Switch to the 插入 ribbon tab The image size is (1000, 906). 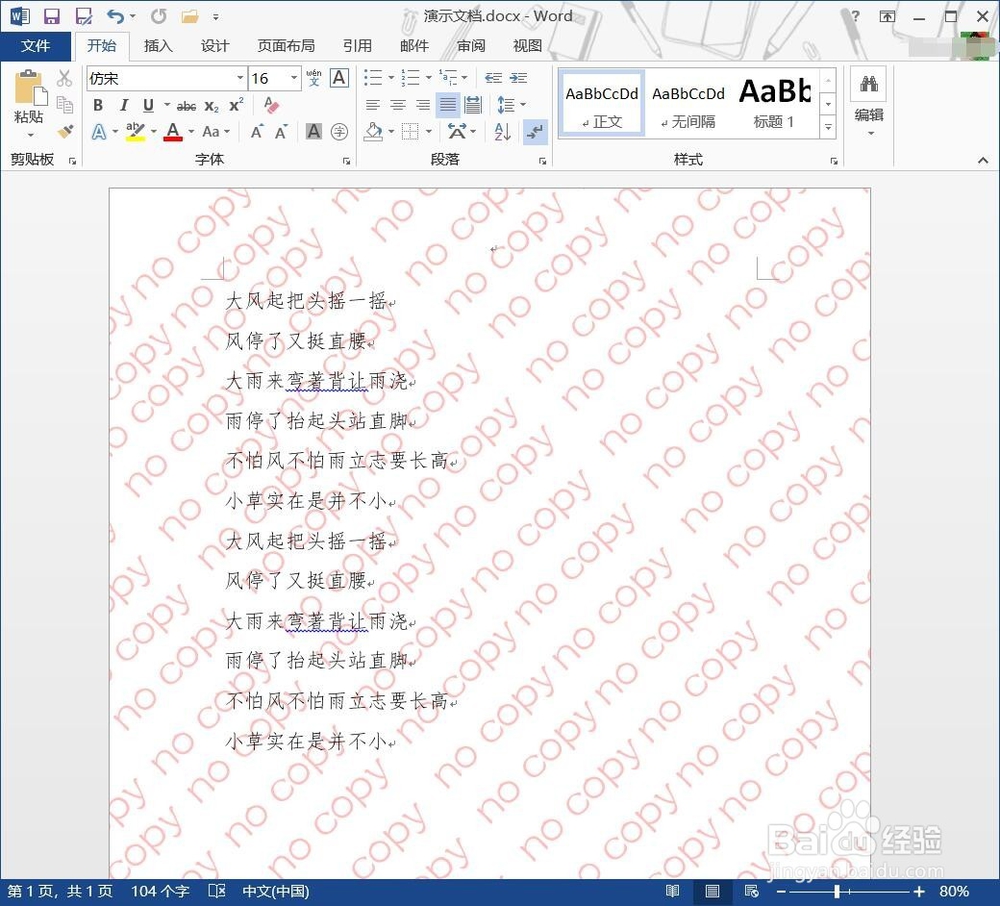tap(158, 46)
